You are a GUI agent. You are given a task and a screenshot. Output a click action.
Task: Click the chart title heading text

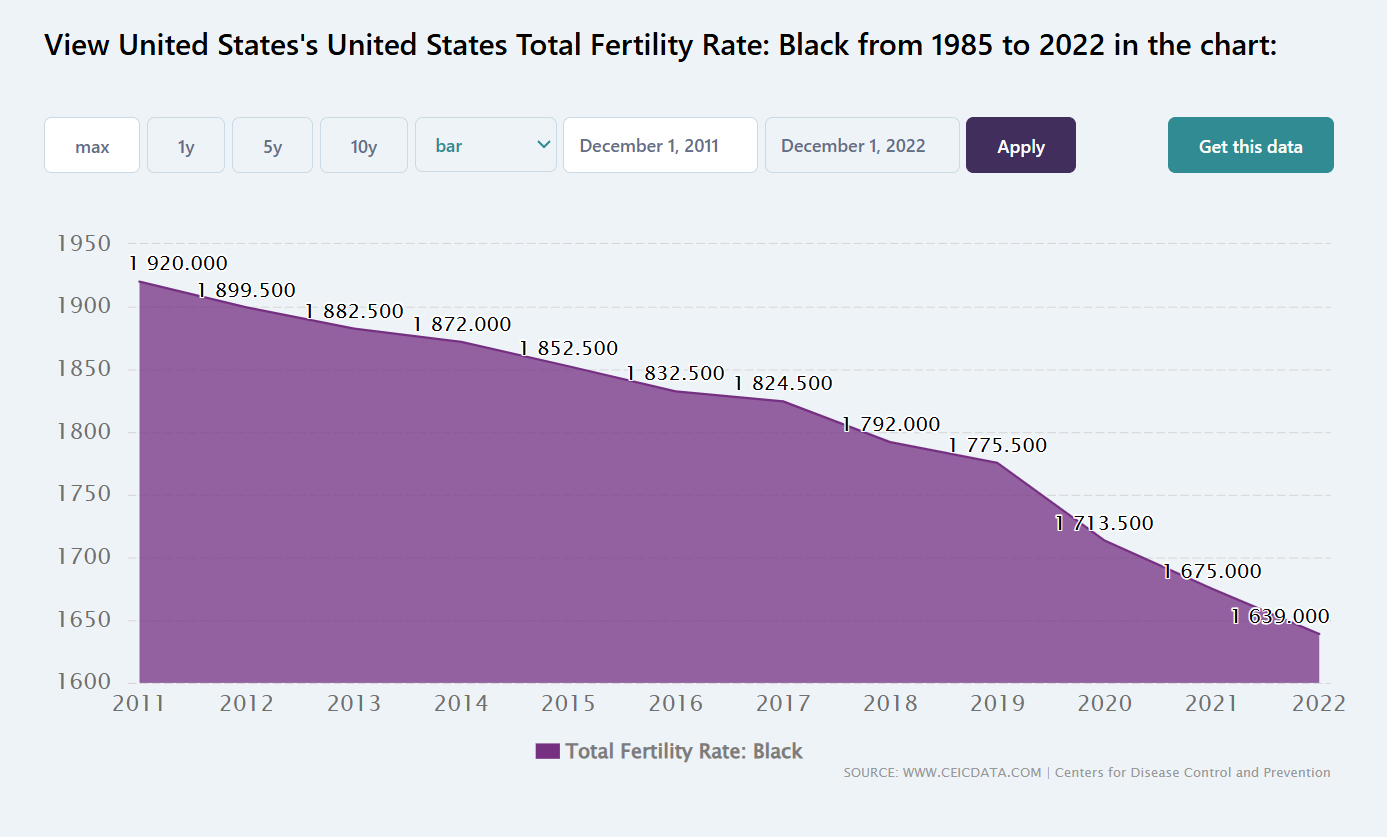tap(661, 45)
